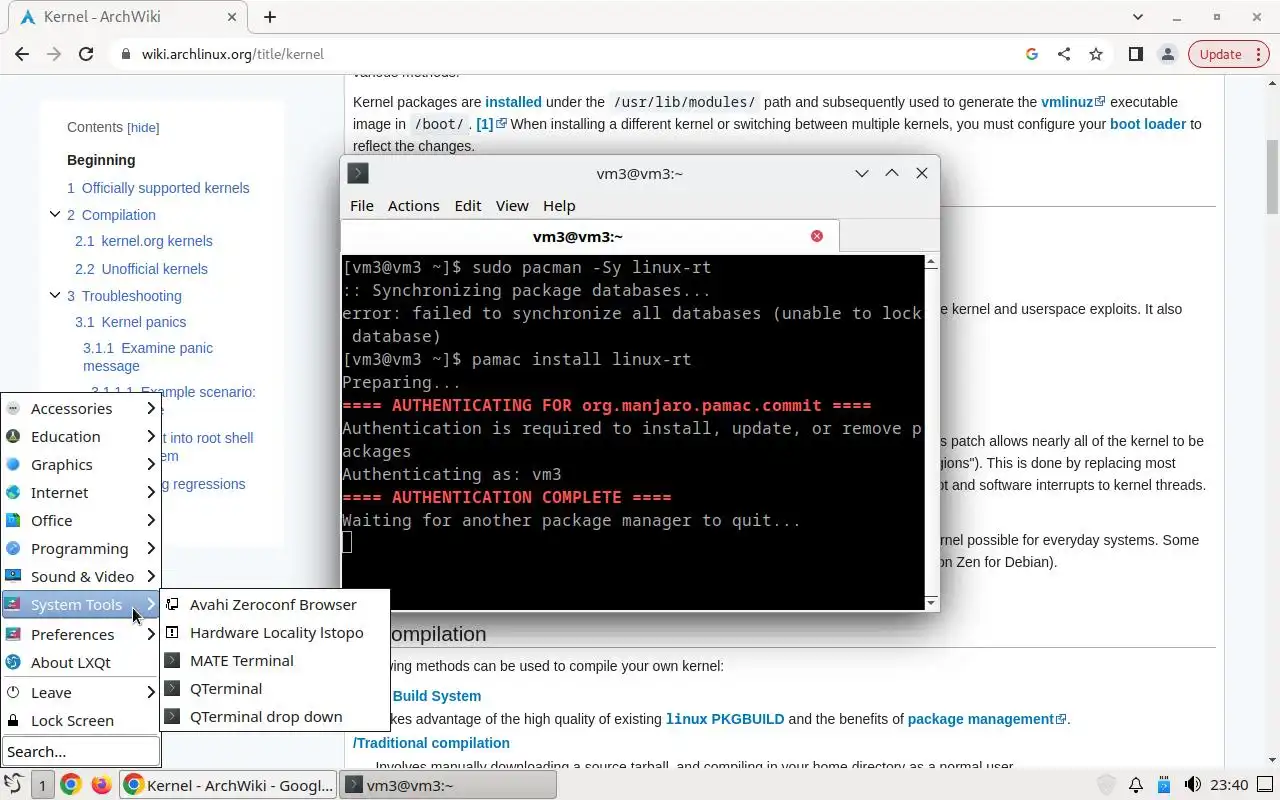The width and height of the screenshot is (1280, 800).
Task: Close the vm3@vm3 terminal tab
Action: 817,236
